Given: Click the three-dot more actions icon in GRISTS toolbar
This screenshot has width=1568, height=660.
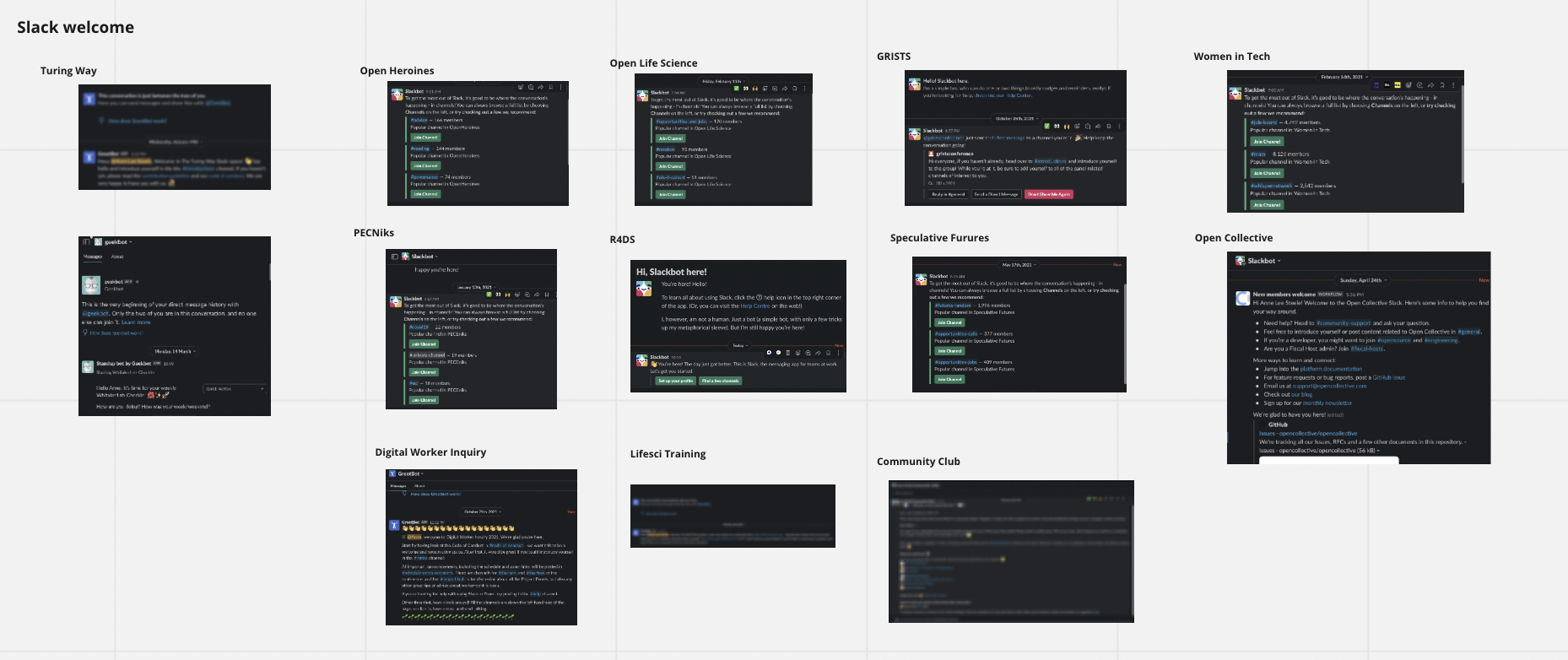Looking at the screenshot, I should (1119, 127).
